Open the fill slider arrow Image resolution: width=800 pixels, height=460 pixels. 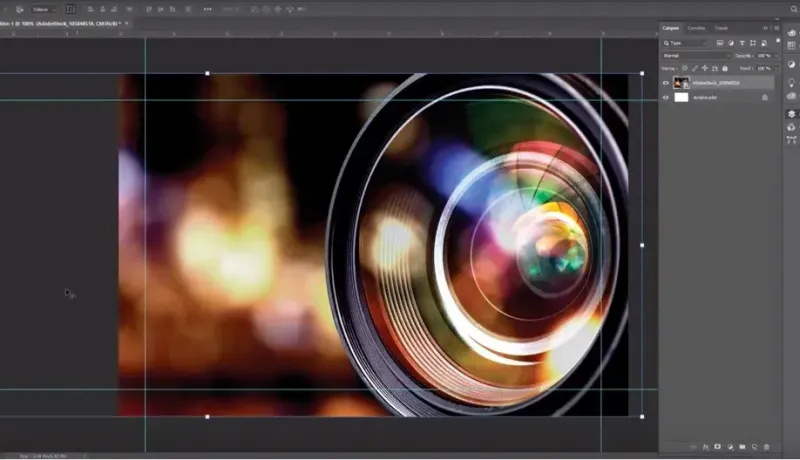(x=776, y=68)
